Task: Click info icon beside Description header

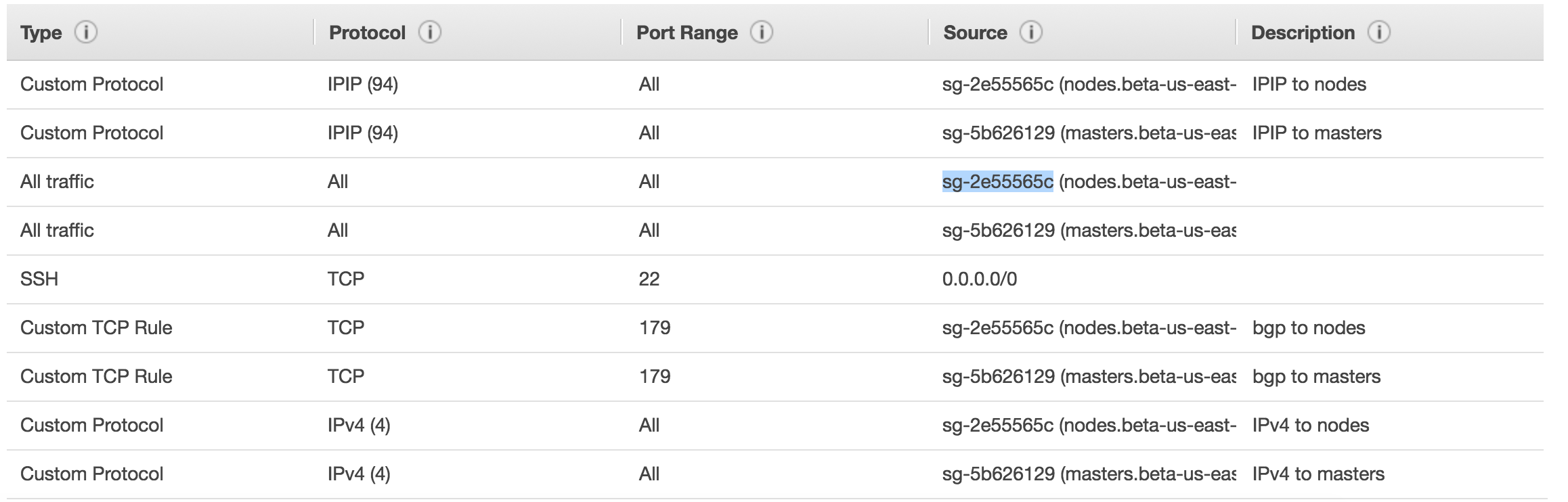Action: click(x=1378, y=32)
